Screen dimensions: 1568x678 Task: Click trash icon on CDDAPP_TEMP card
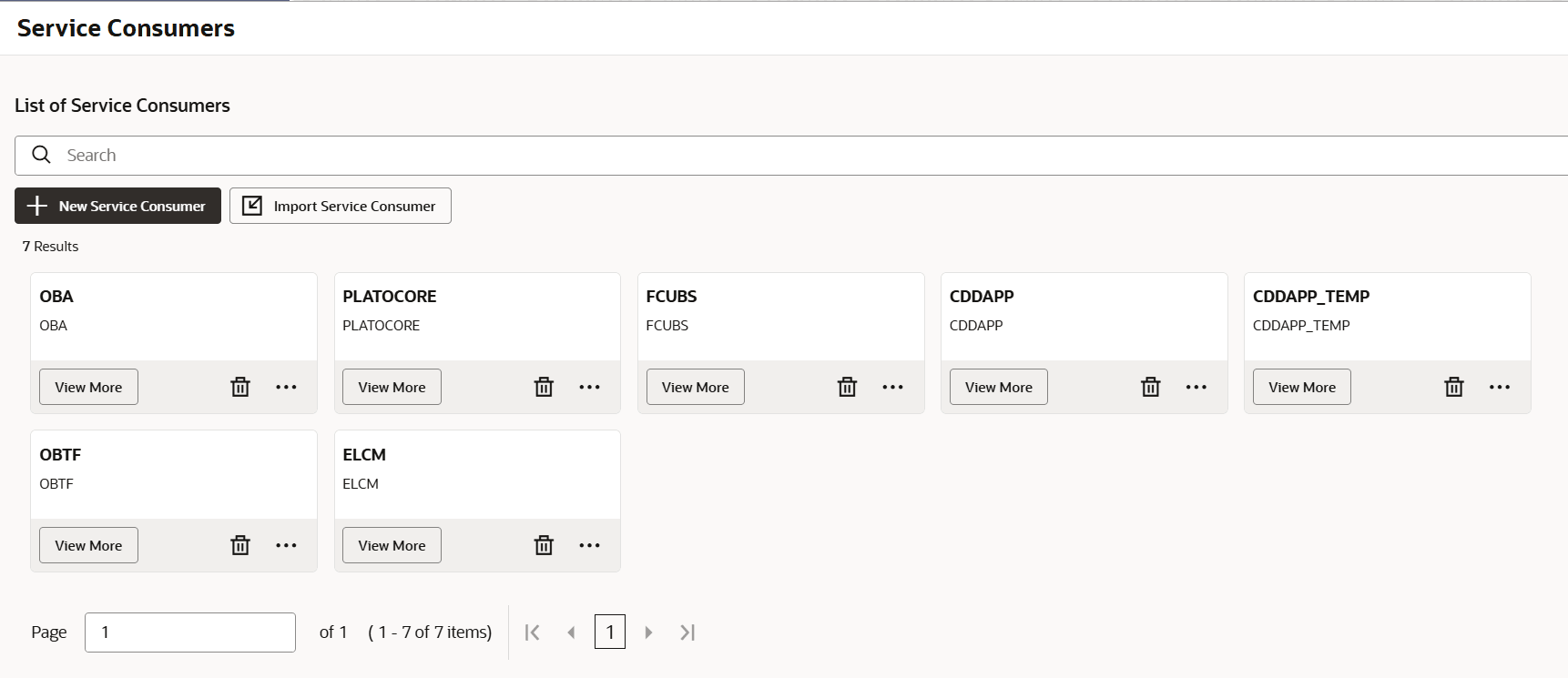1454,387
